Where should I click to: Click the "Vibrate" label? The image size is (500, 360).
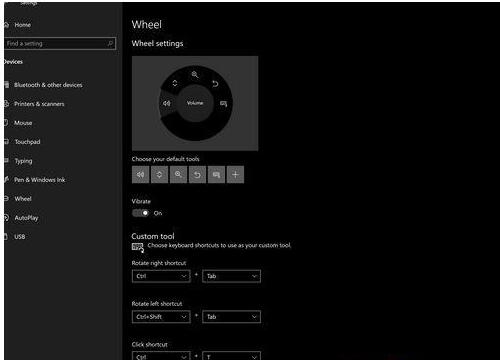[141, 201]
